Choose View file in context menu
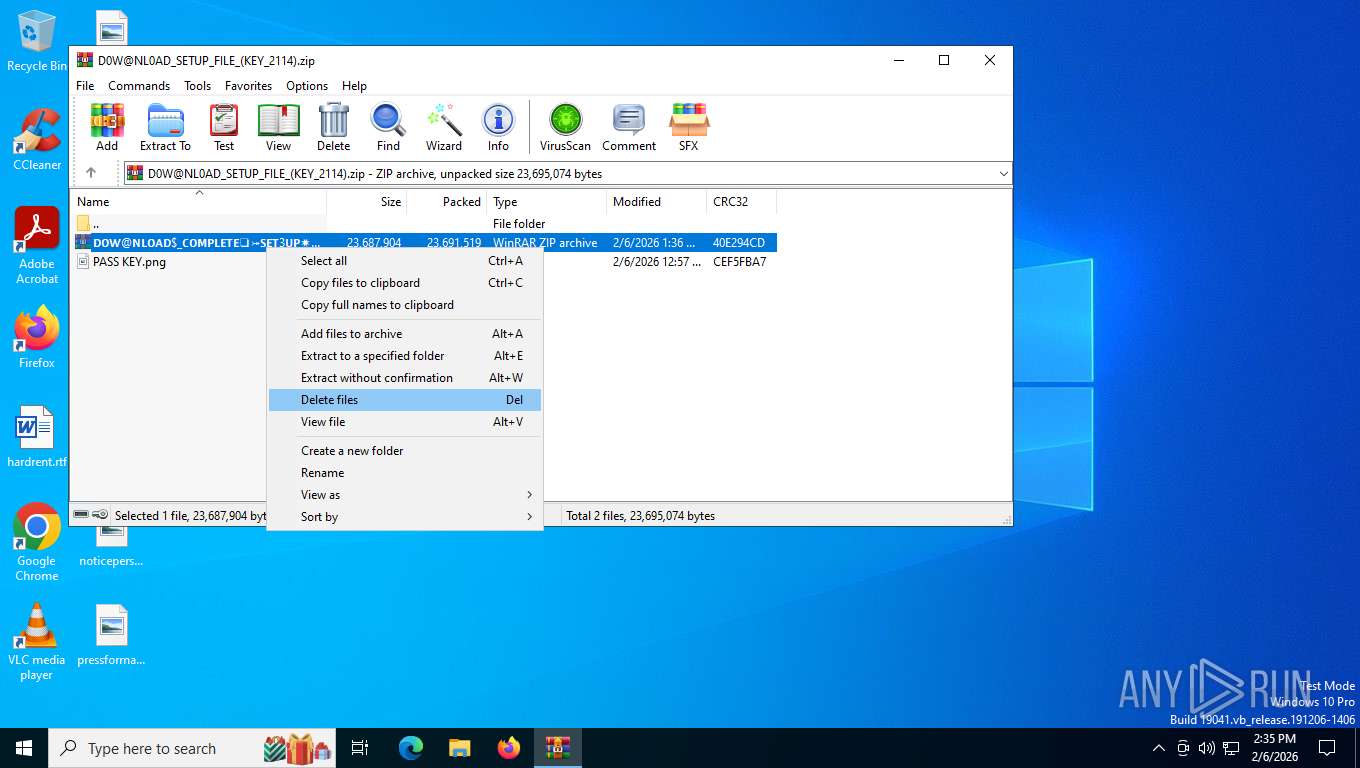The image size is (1360, 768). [405, 422]
